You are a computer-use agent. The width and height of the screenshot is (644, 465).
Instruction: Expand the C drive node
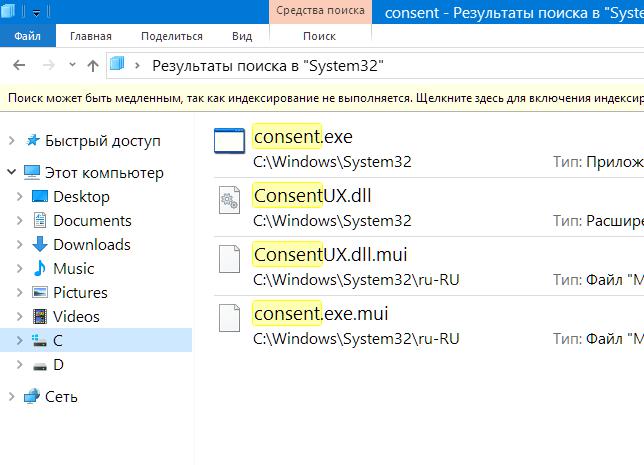tap(19, 340)
